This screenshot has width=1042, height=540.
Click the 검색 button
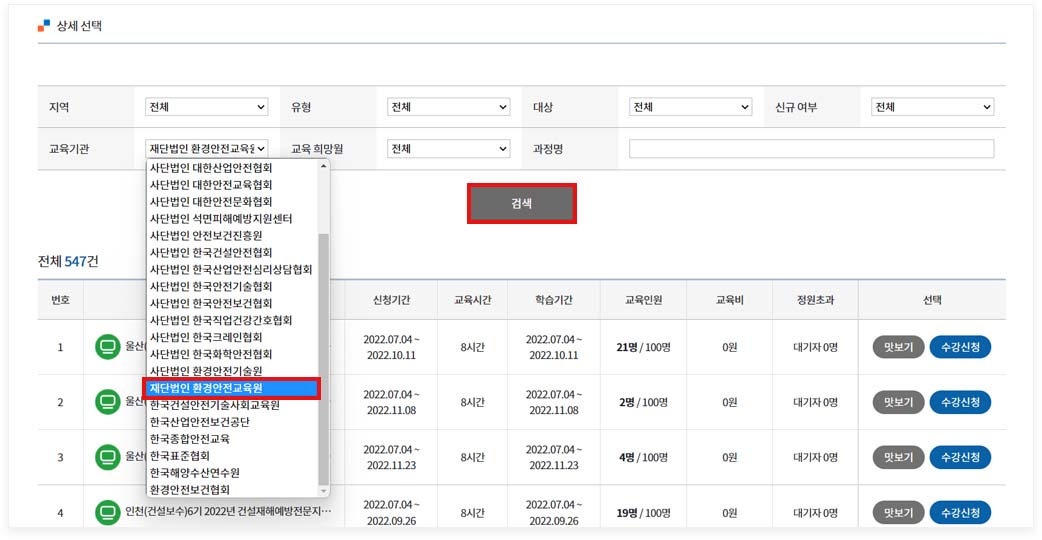coord(522,203)
